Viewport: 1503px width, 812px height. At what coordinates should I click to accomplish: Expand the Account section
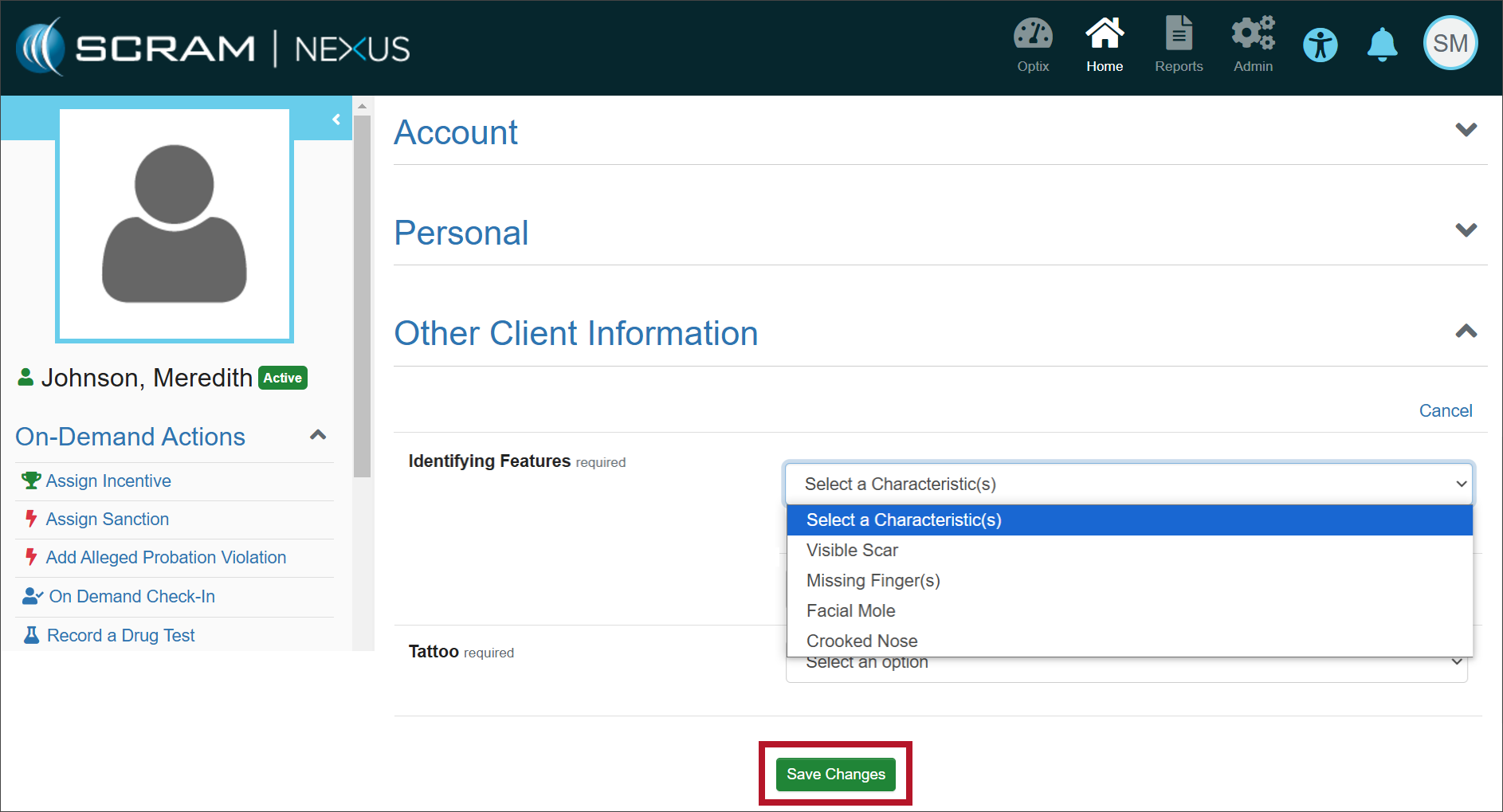coord(1466,130)
